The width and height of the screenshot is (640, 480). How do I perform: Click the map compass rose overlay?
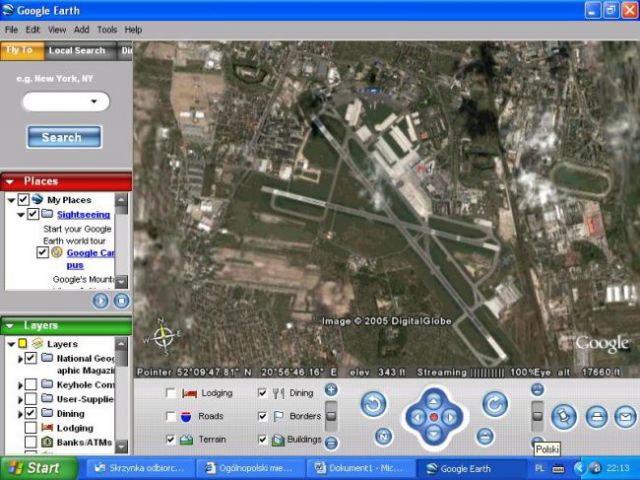coord(163,336)
